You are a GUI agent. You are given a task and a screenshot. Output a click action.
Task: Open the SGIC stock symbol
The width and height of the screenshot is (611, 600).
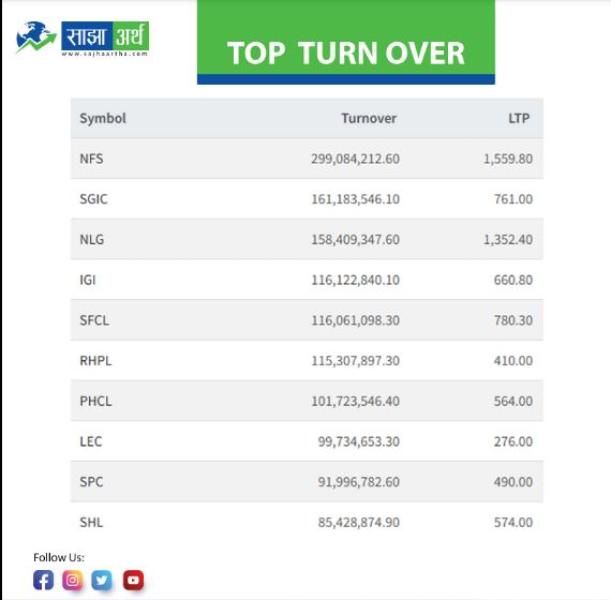coord(94,199)
